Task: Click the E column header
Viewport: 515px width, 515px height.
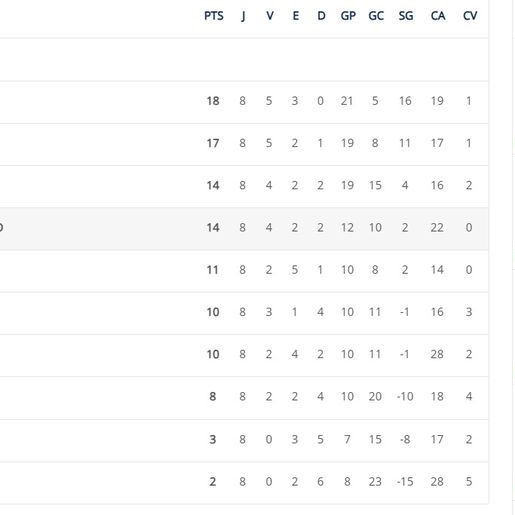Action: (295, 16)
